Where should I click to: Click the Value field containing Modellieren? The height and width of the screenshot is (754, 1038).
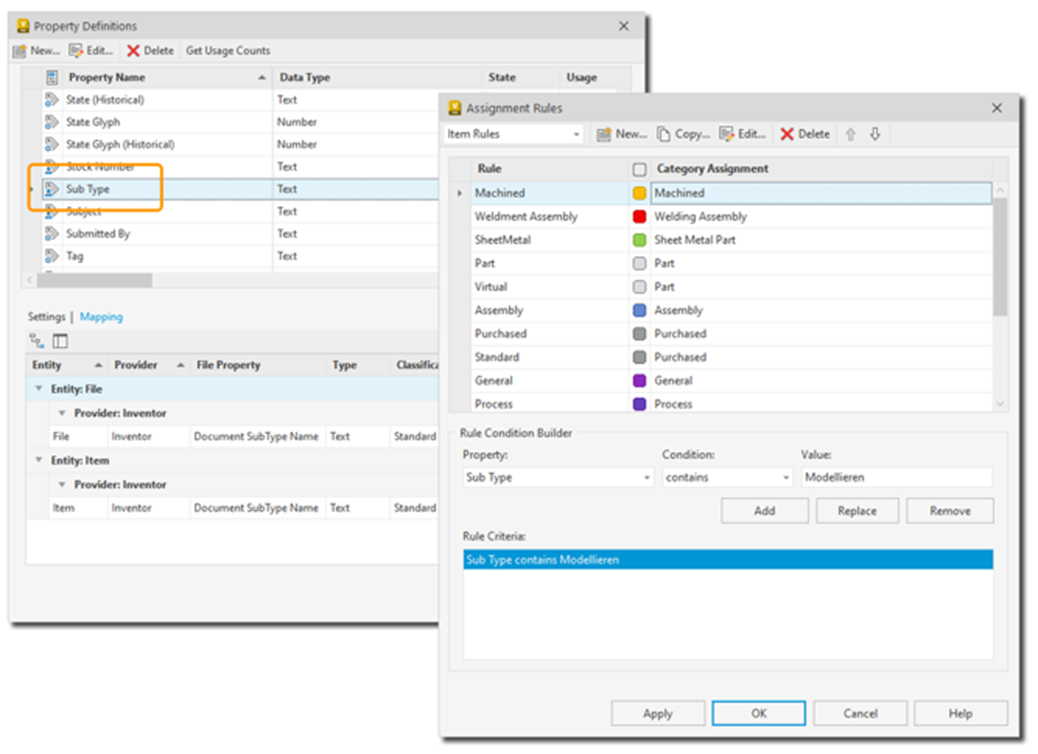point(895,477)
